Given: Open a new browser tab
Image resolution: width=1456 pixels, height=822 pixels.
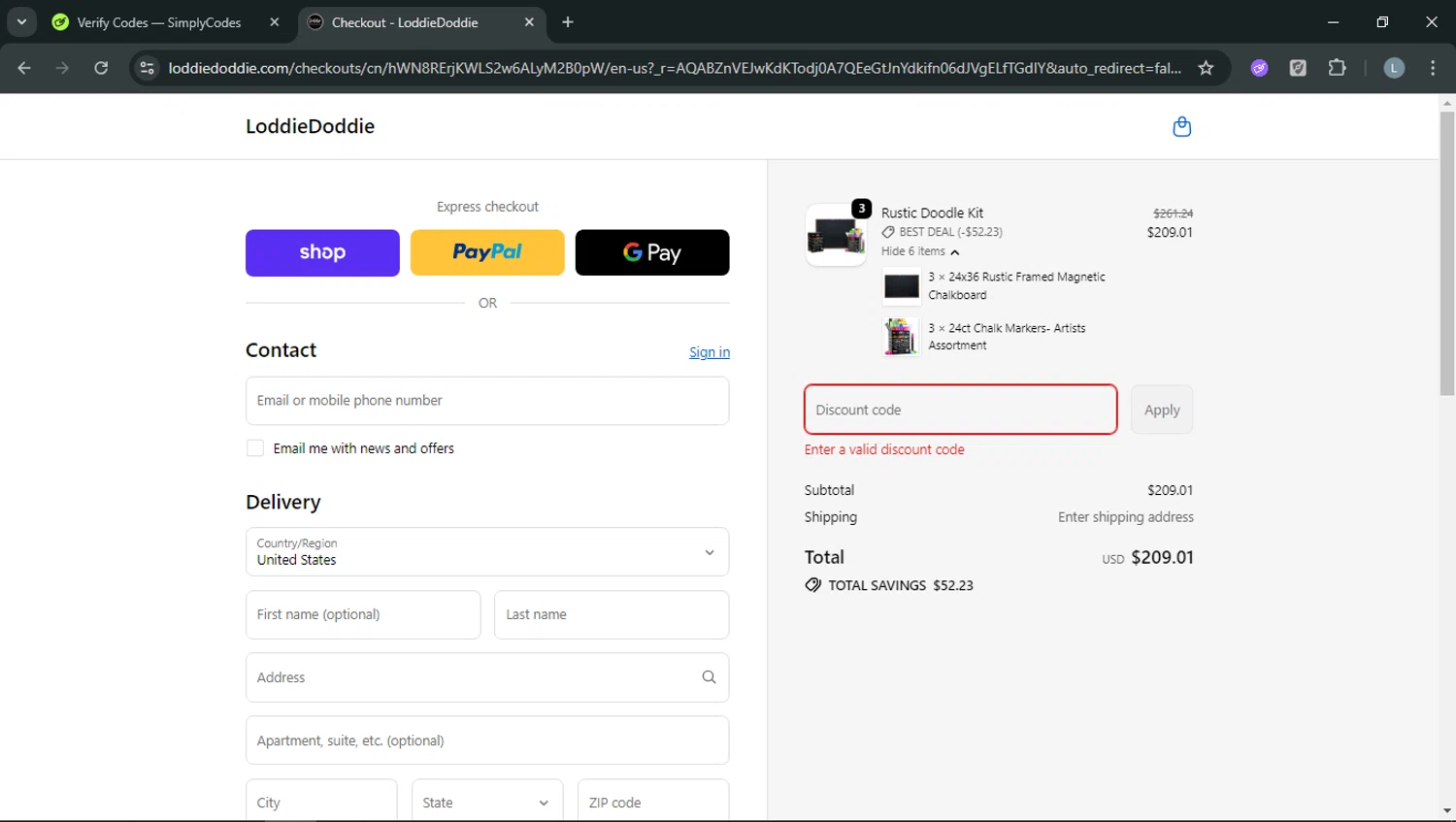Looking at the screenshot, I should coord(568,22).
